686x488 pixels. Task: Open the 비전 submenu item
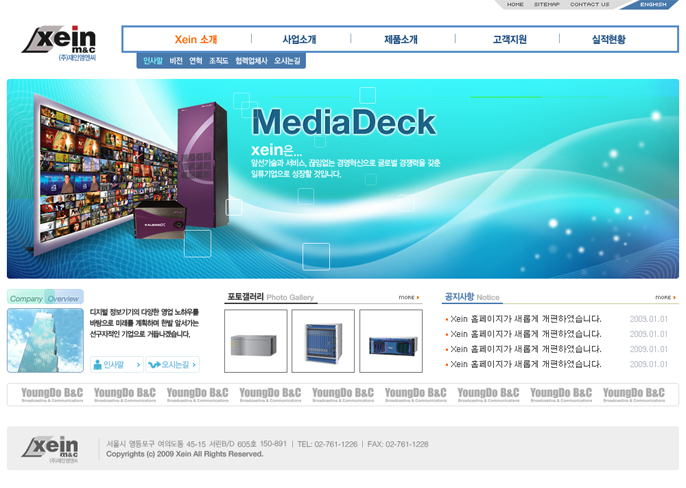pyautogui.click(x=176, y=61)
